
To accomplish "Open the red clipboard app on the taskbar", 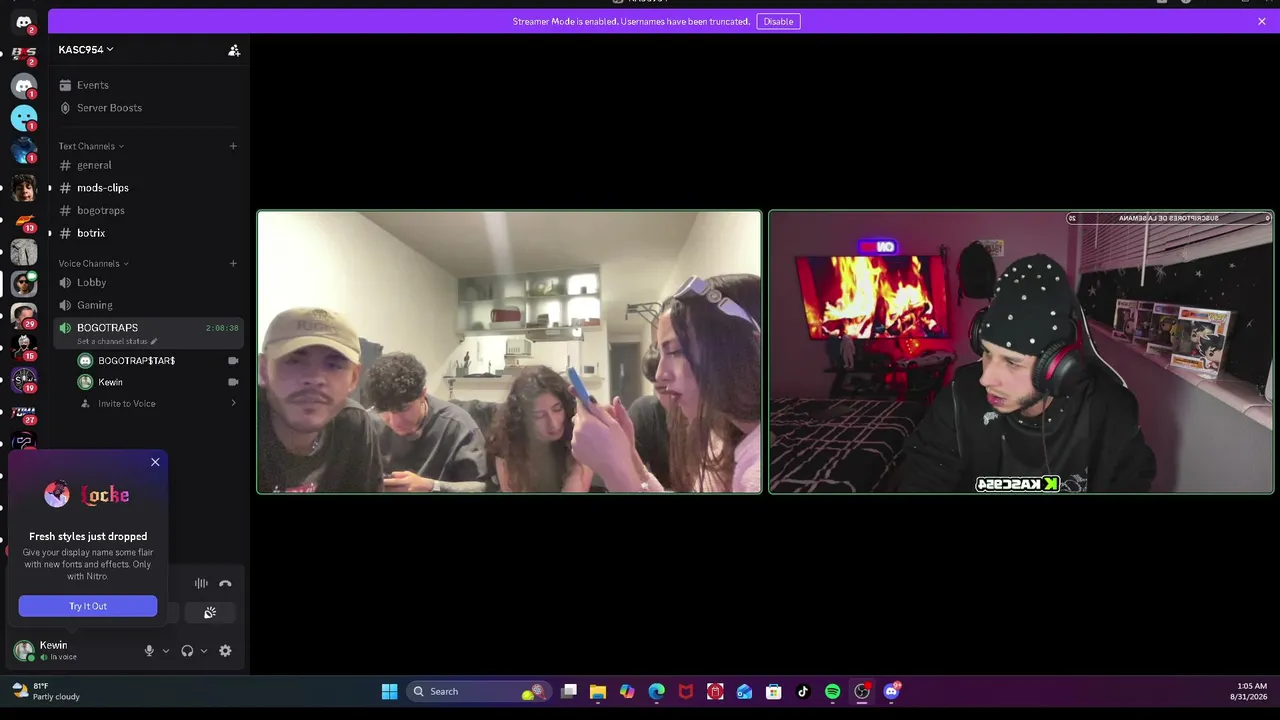I will [715, 691].
